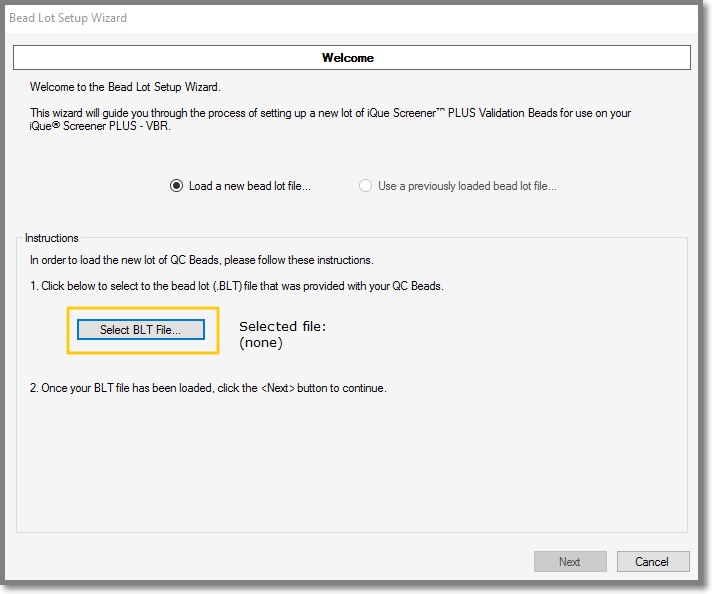Click the 'Load a new bead lot file...' label text
Image resolution: width=712 pixels, height=594 pixels.
(250, 186)
